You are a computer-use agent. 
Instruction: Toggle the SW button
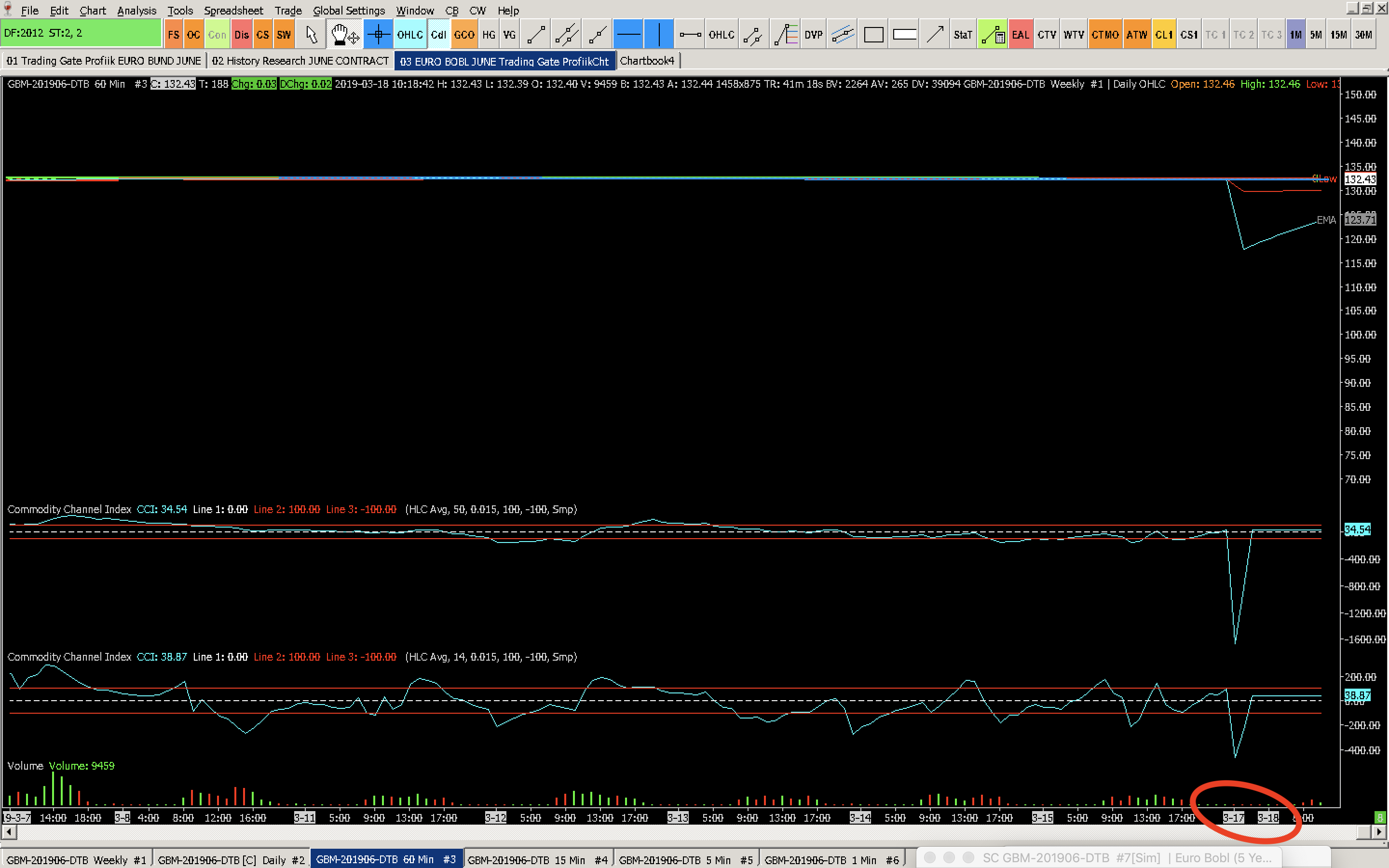284,34
